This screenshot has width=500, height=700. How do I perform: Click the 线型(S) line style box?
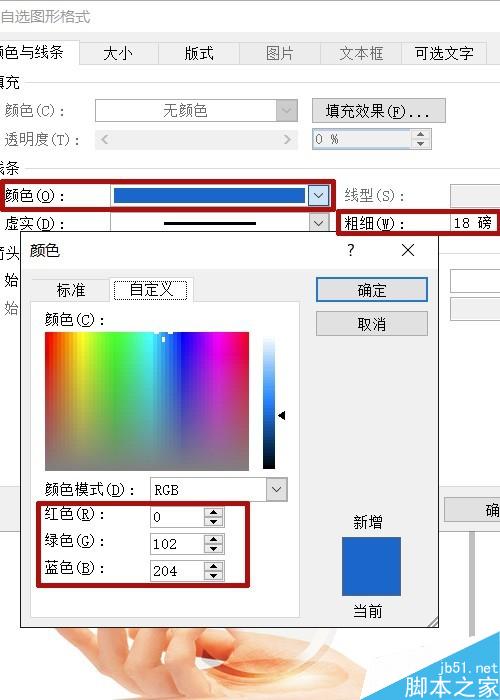point(475,196)
